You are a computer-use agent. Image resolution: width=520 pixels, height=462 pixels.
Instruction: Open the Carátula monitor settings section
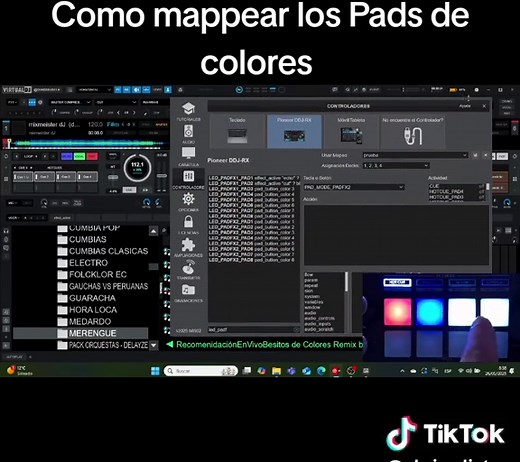pyautogui.click(x=188, y=157)
